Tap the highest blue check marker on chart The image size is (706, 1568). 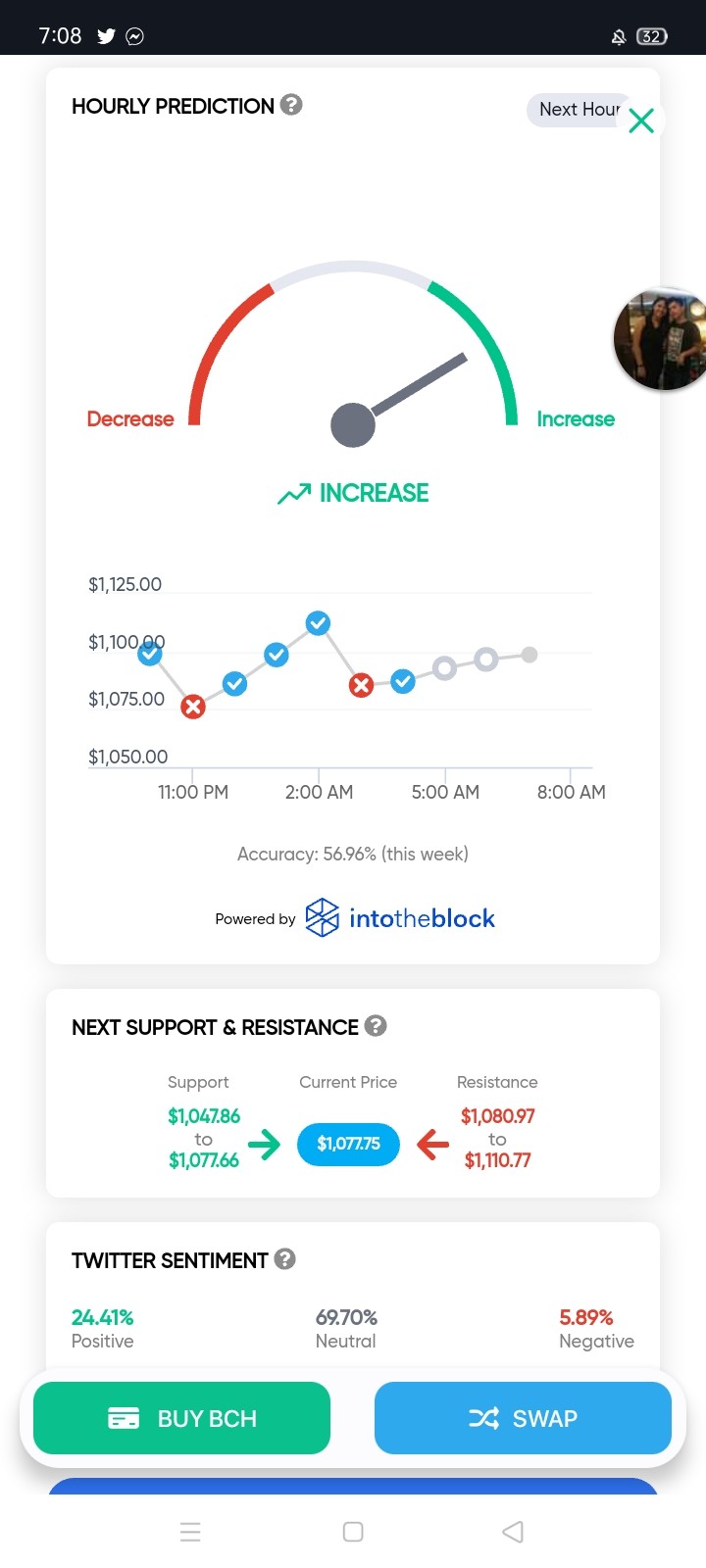318,623
